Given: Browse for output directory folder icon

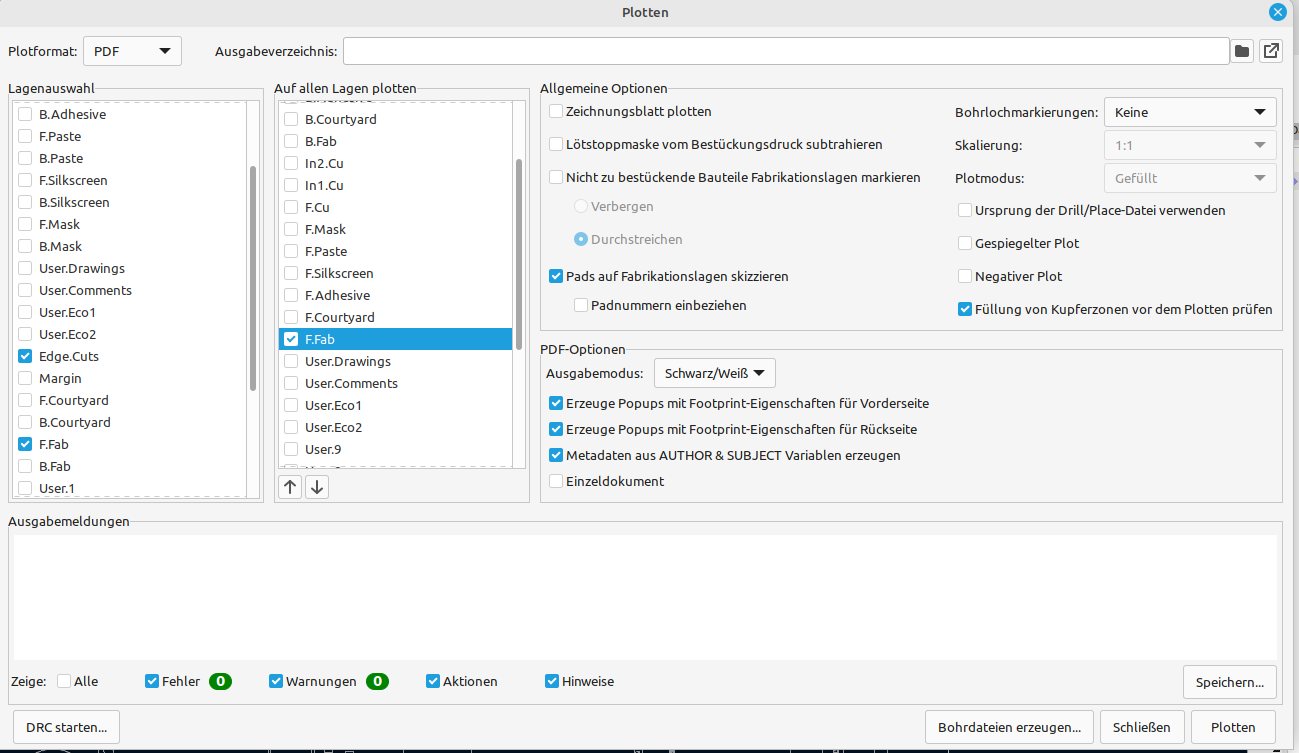Looking at the screenshot, I should 1242,51.
